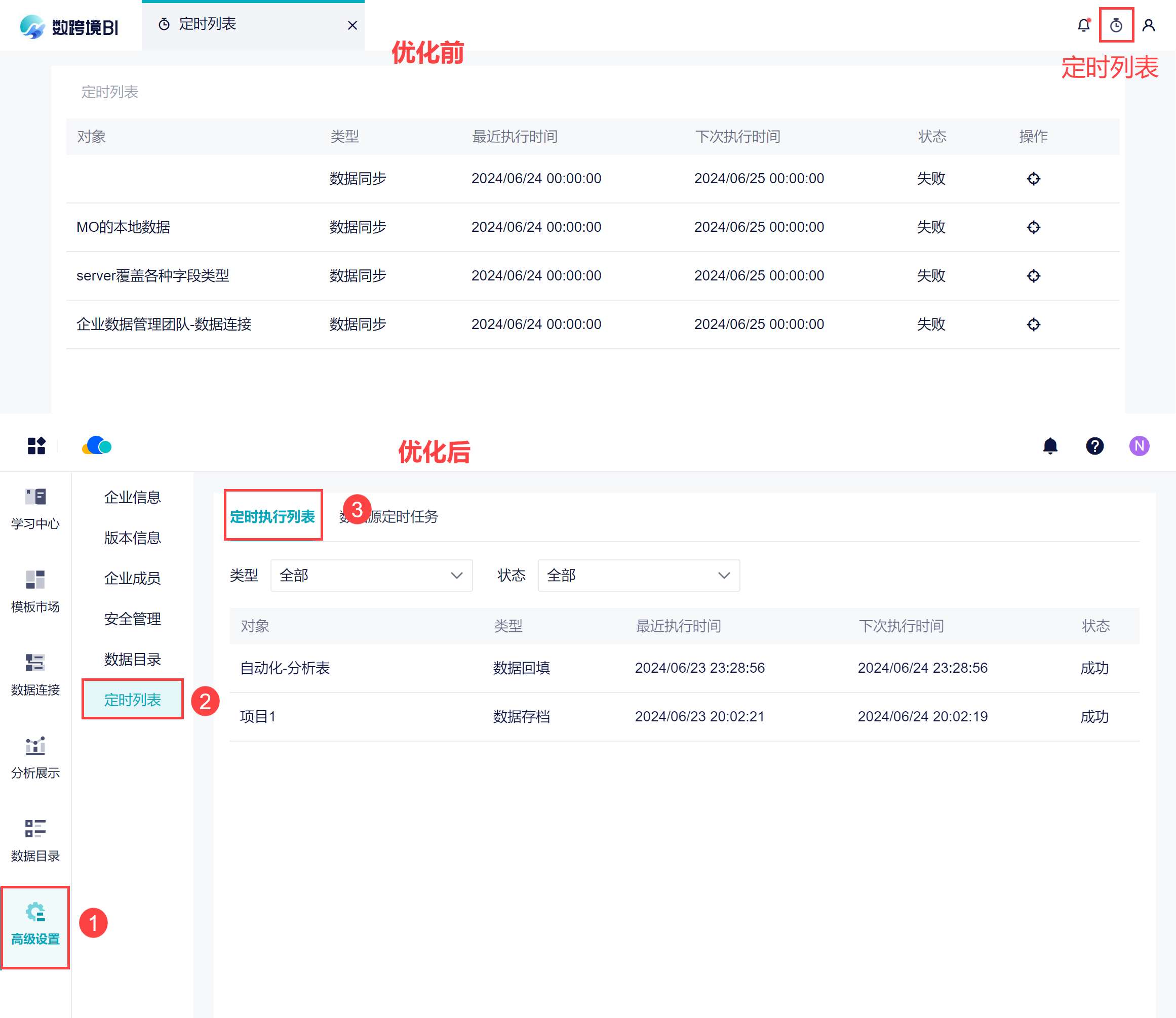Open the top notification bell with red dot
This screenshot has width=1176, height=1018.
[1084, 25]
